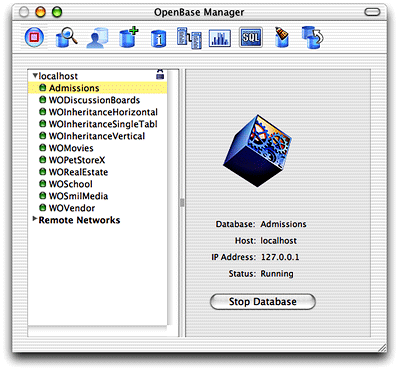Open the user management icon
Image resolution: width=401 pixels, height=371 pixels.
pos(97,38)
